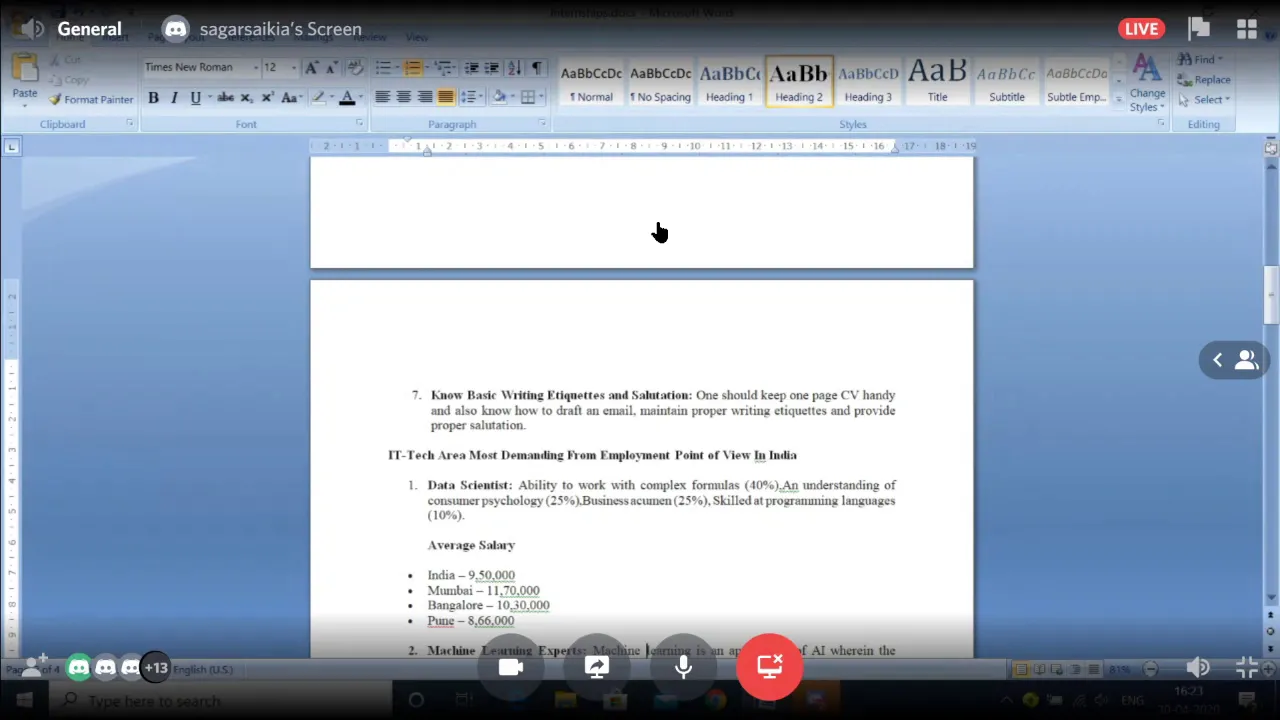Click the Bullets list icon
This screenshot has height=720, width=1280.
click(x=384, y=67)
